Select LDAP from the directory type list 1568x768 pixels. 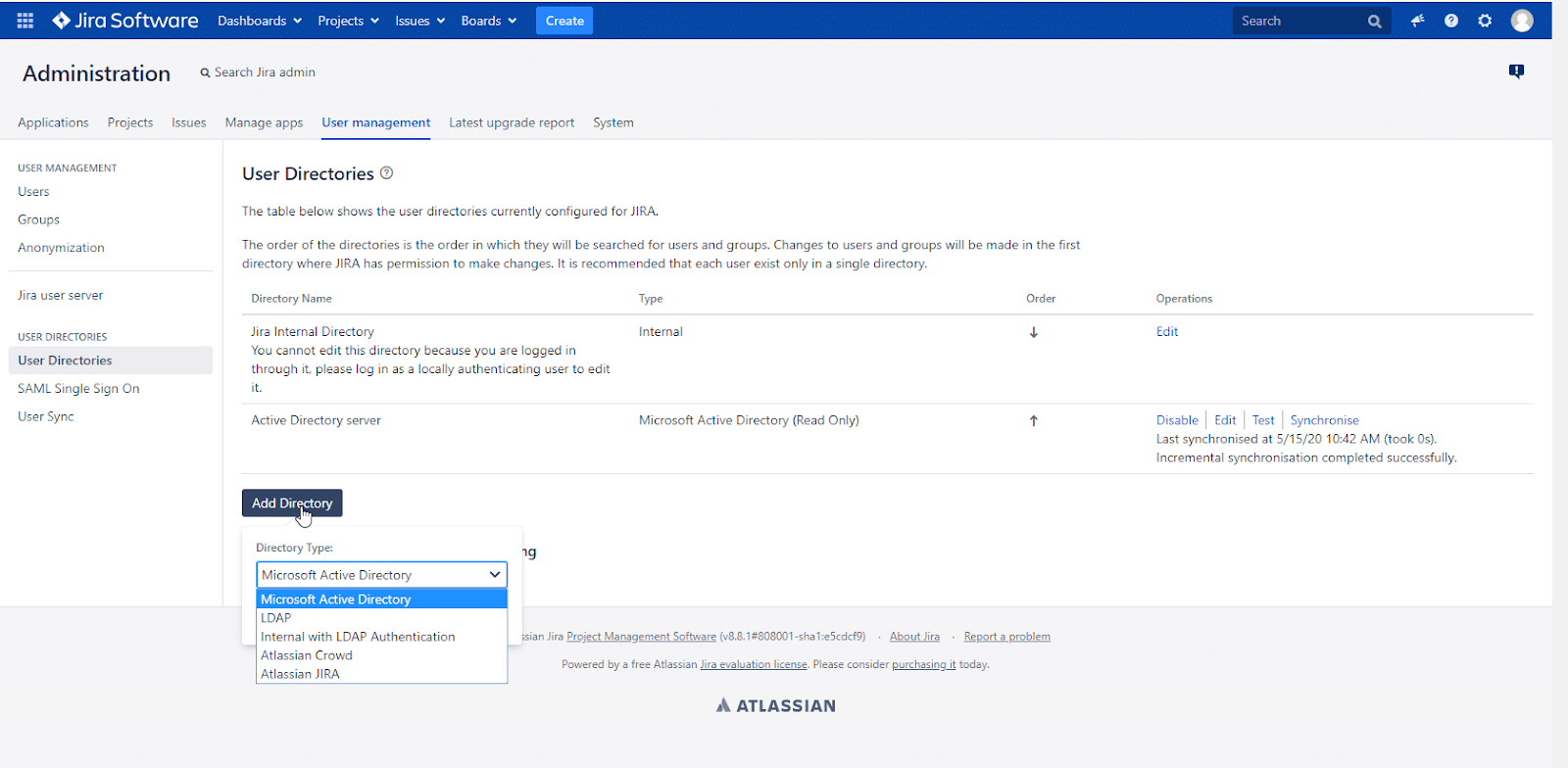[x=276, y=618]
